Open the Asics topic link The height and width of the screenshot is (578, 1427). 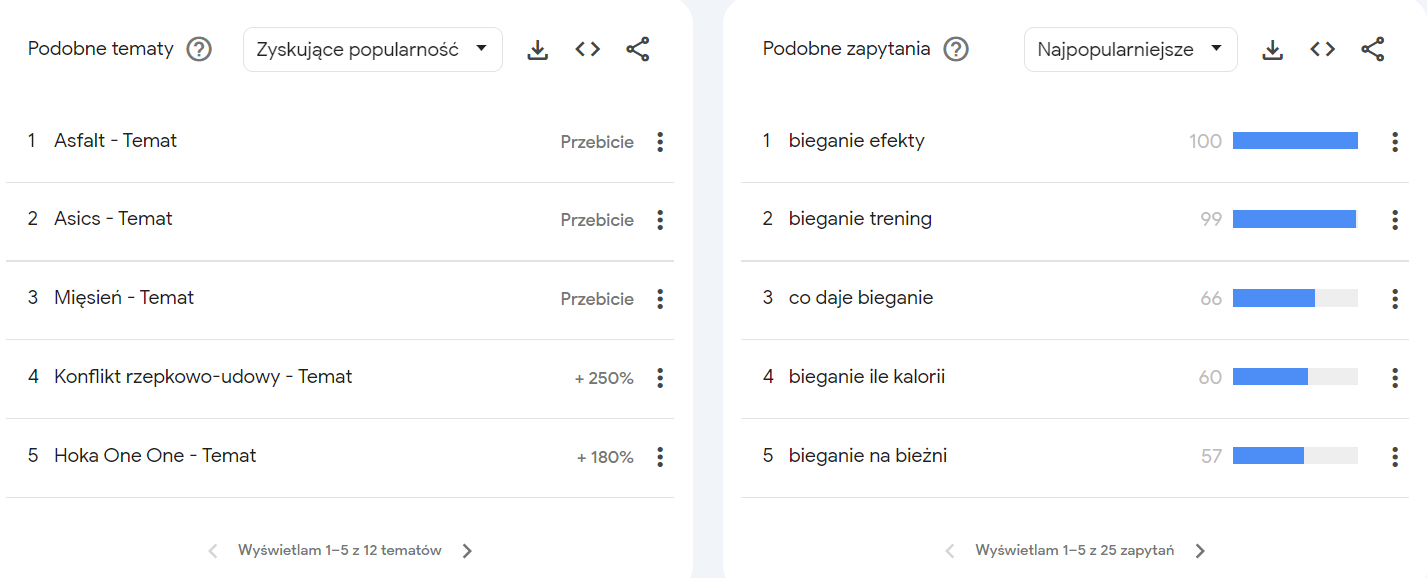point(114,219)
